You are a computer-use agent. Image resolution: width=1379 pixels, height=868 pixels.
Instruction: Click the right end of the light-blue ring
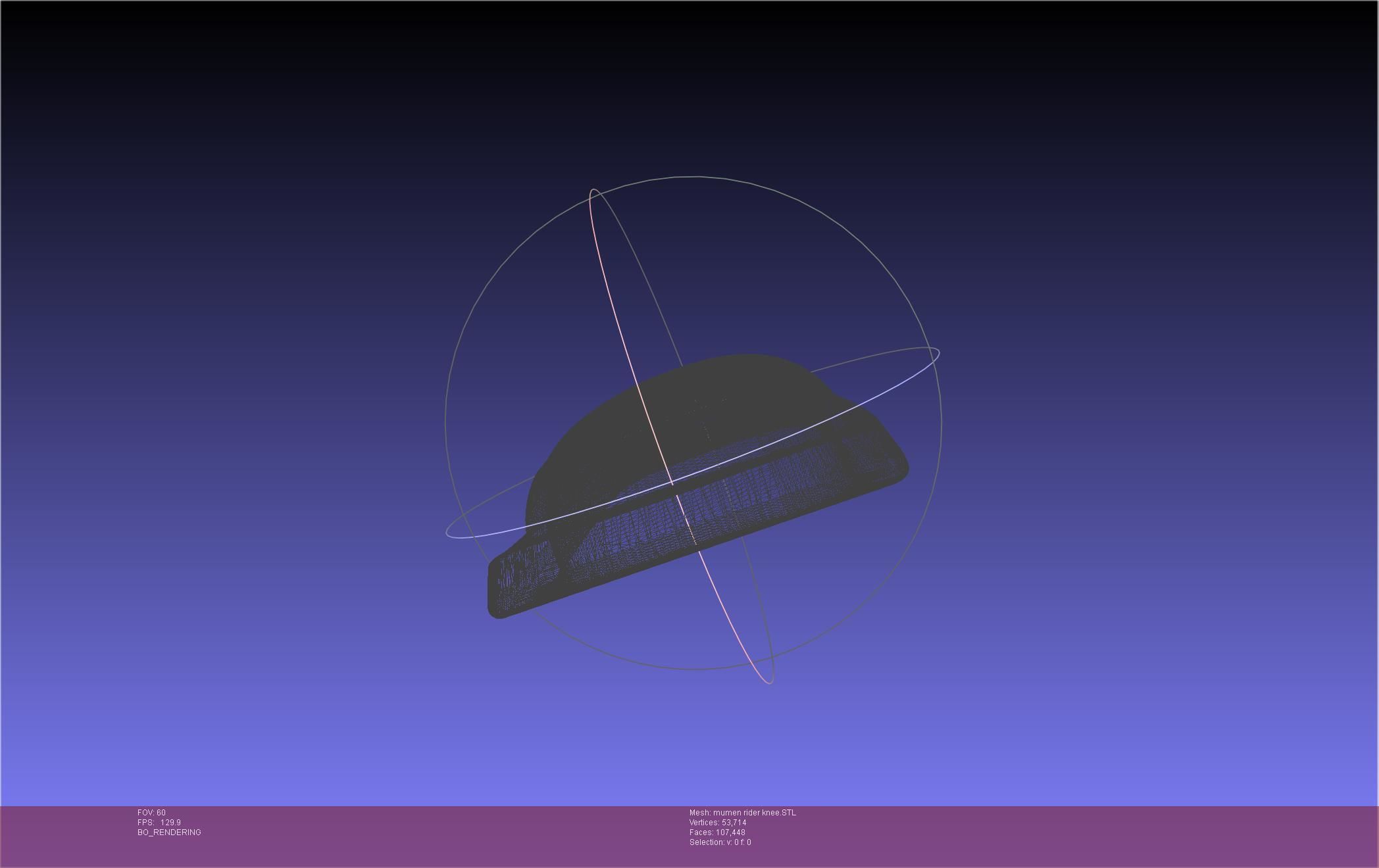click(937, 353)
